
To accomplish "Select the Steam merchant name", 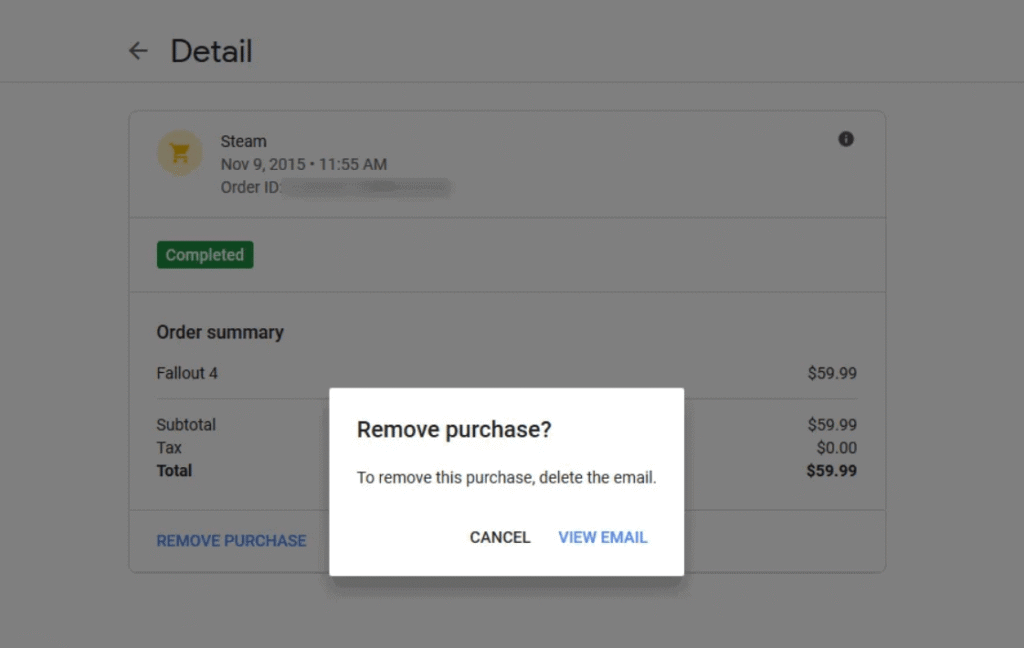I will pos(244,141).
